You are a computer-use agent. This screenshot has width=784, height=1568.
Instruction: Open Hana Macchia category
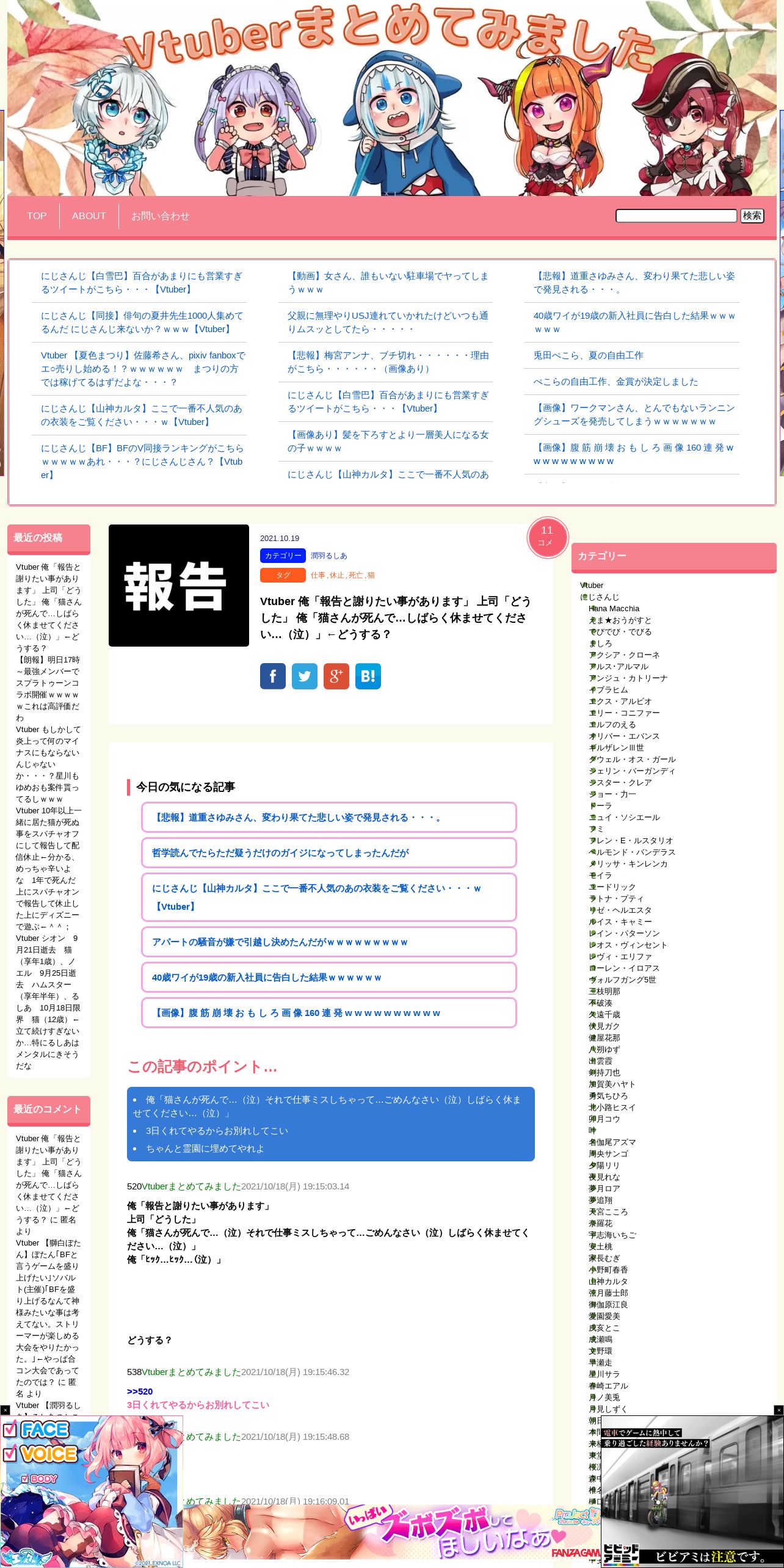[x=614, y=608]
